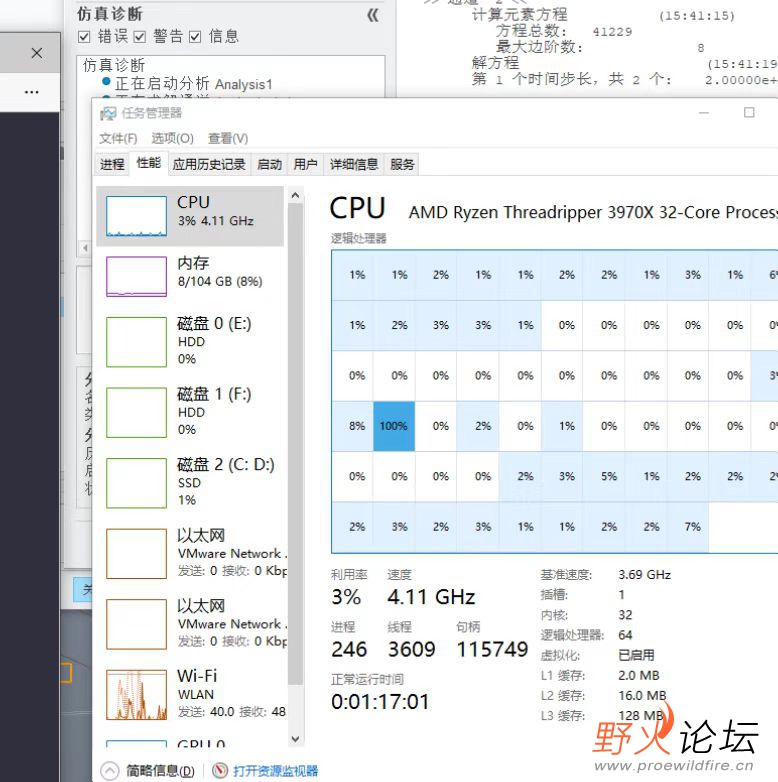Screen dimensions: 778x782
Task: Click the 8% logical processor cell
Action: click(353, 426)
